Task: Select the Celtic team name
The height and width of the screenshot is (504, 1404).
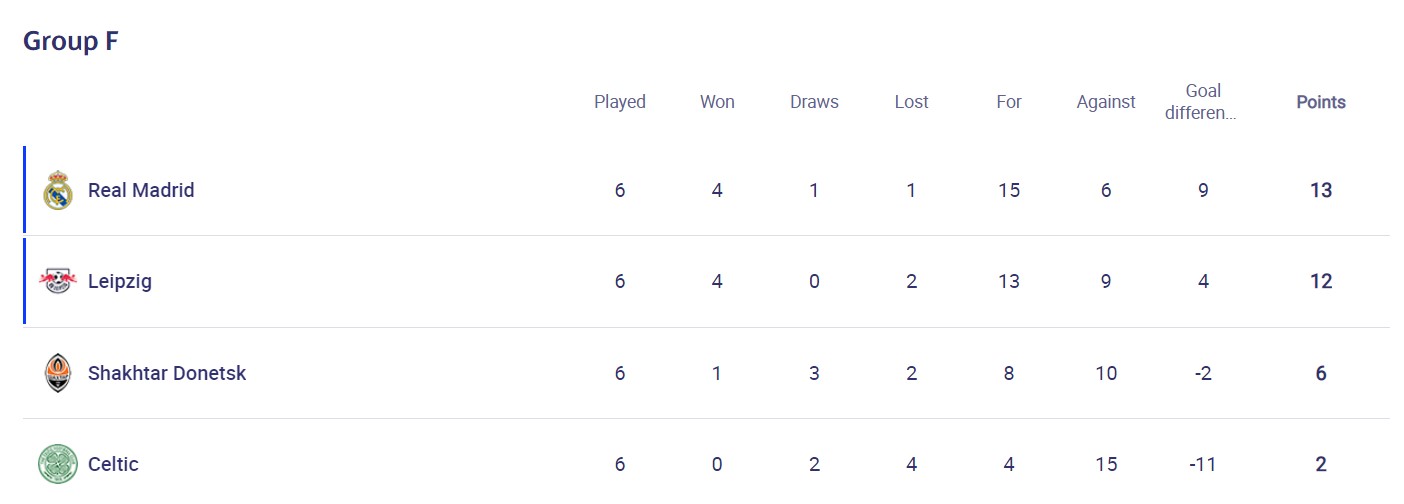Action: (113, 464)
